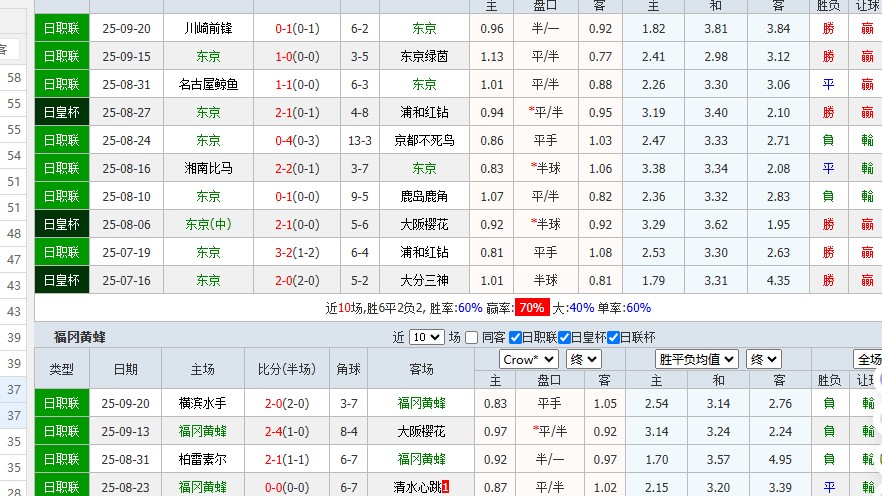Image resolution: width=882 pixels, height=496 pixels.
Task: Open the recent matches count dropdown showing 10
Action: tap(426, 337)
